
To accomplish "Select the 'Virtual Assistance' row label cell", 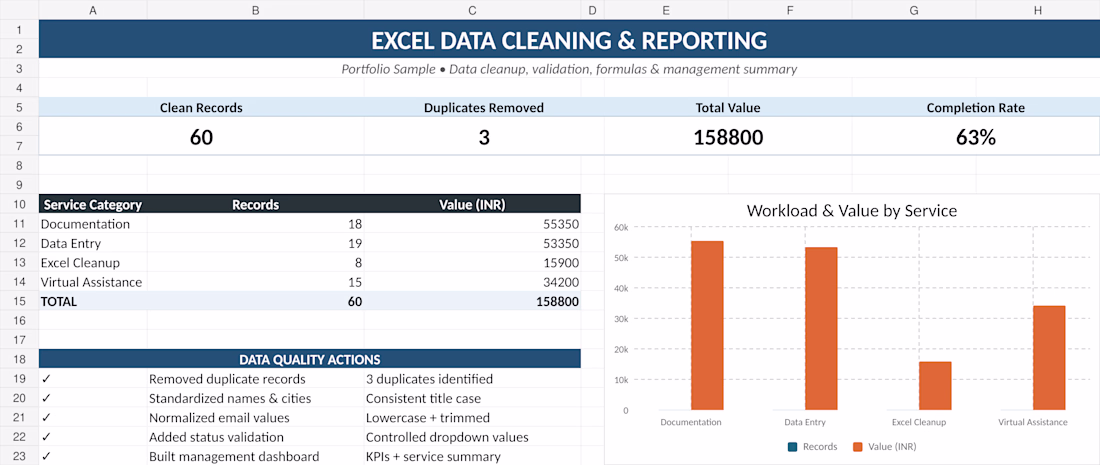I will tap(93, 282).
